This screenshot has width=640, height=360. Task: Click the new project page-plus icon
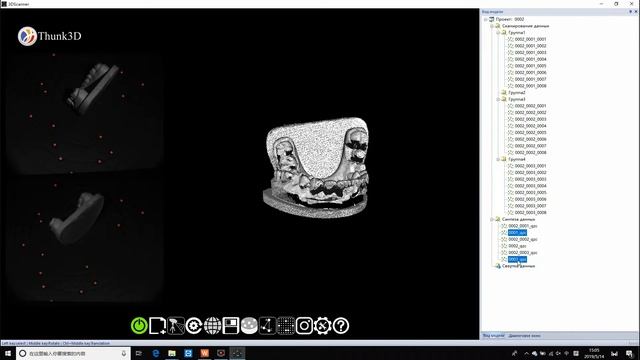click(158, 326)
